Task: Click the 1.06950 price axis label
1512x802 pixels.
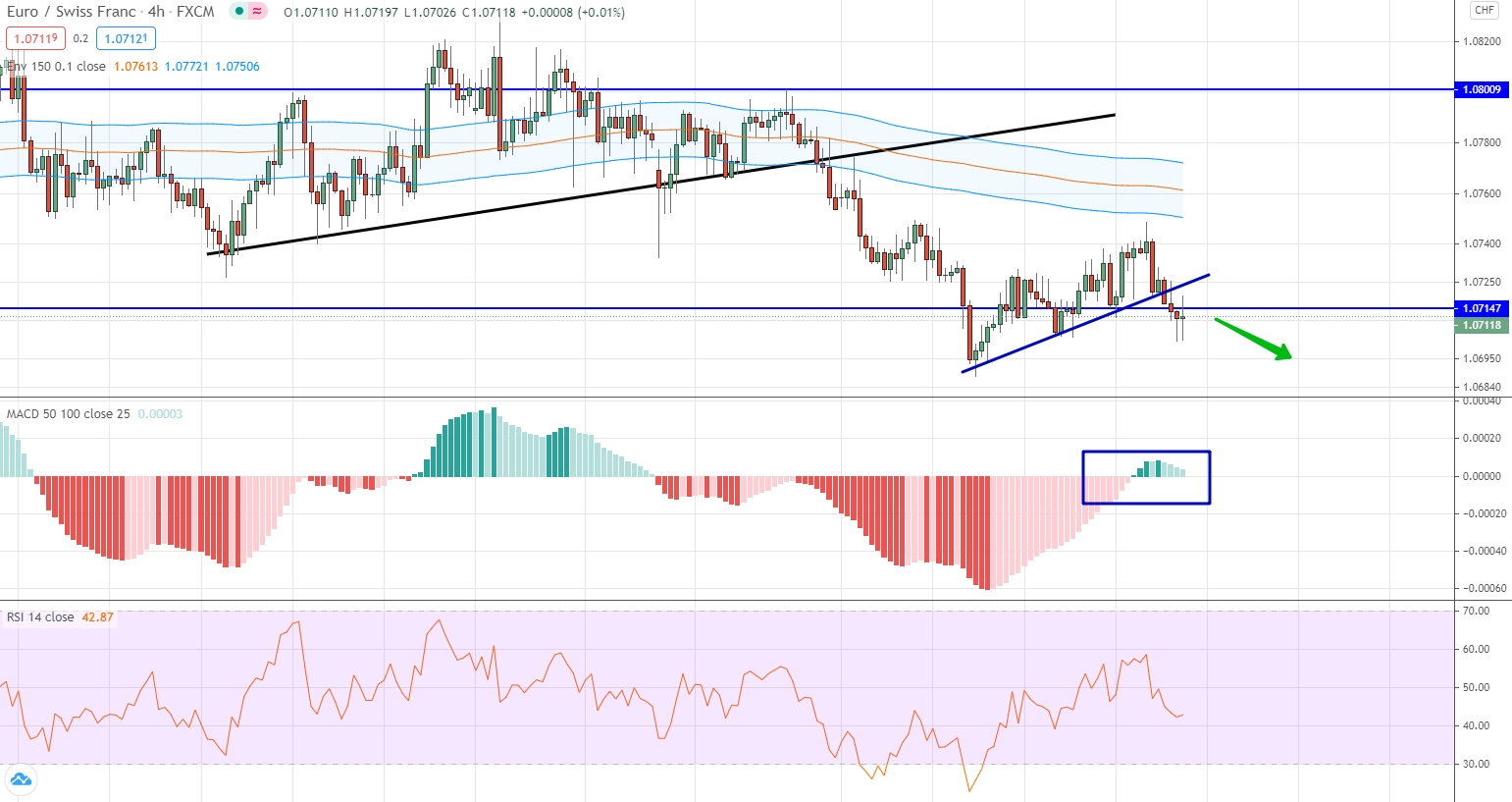Action: point(1482,358)
